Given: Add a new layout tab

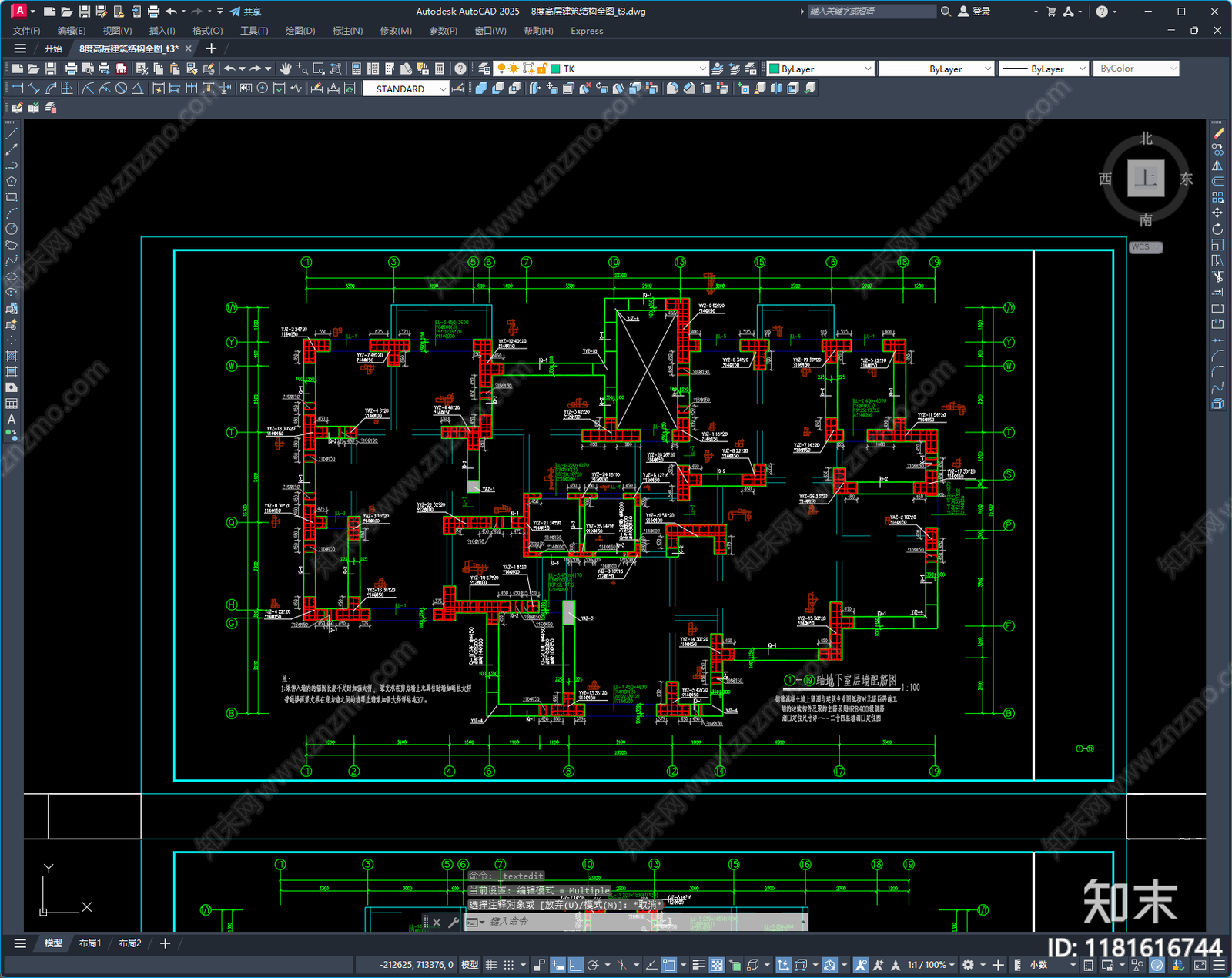Looking at the screenshot, I should click(165, 943).
